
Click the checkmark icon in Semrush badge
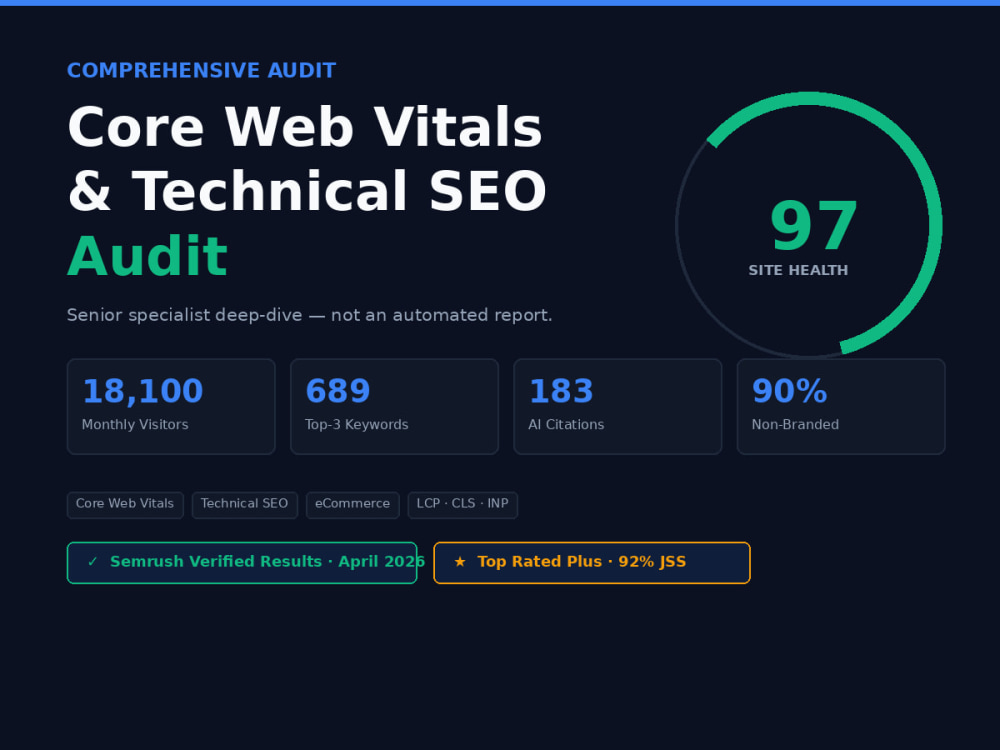(92, 562)
